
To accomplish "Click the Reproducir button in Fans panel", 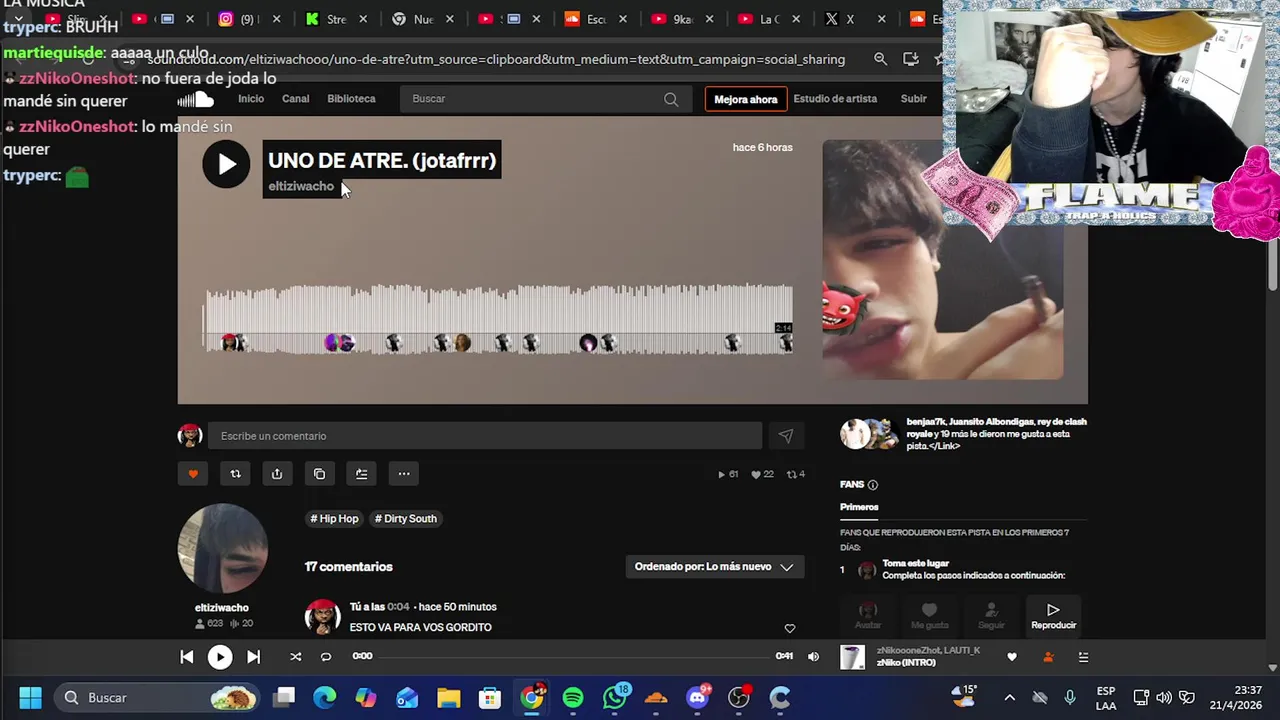I will [x=1053, y=615].
